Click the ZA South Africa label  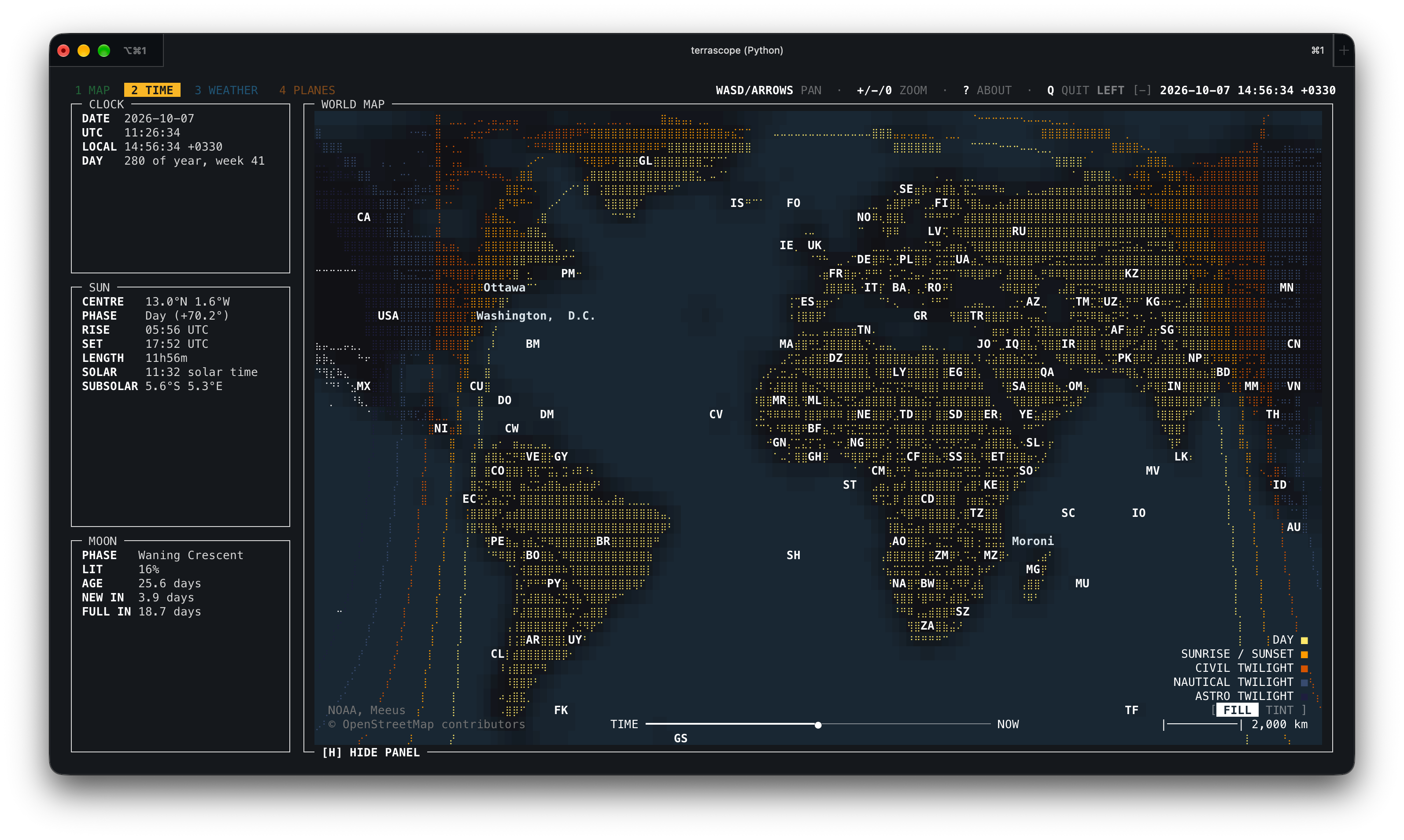pos(927,626)
